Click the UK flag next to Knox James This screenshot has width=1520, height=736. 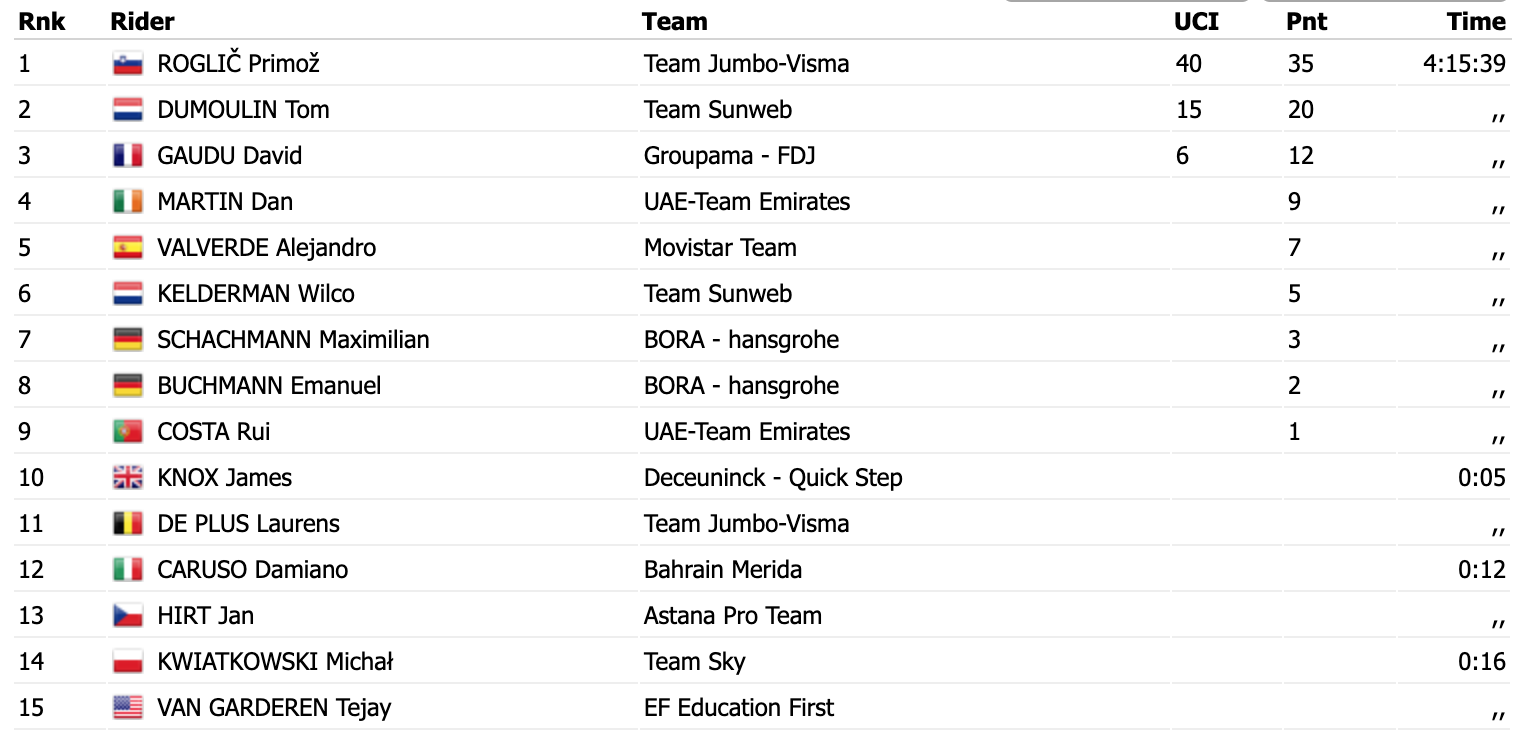pos(128,478)
